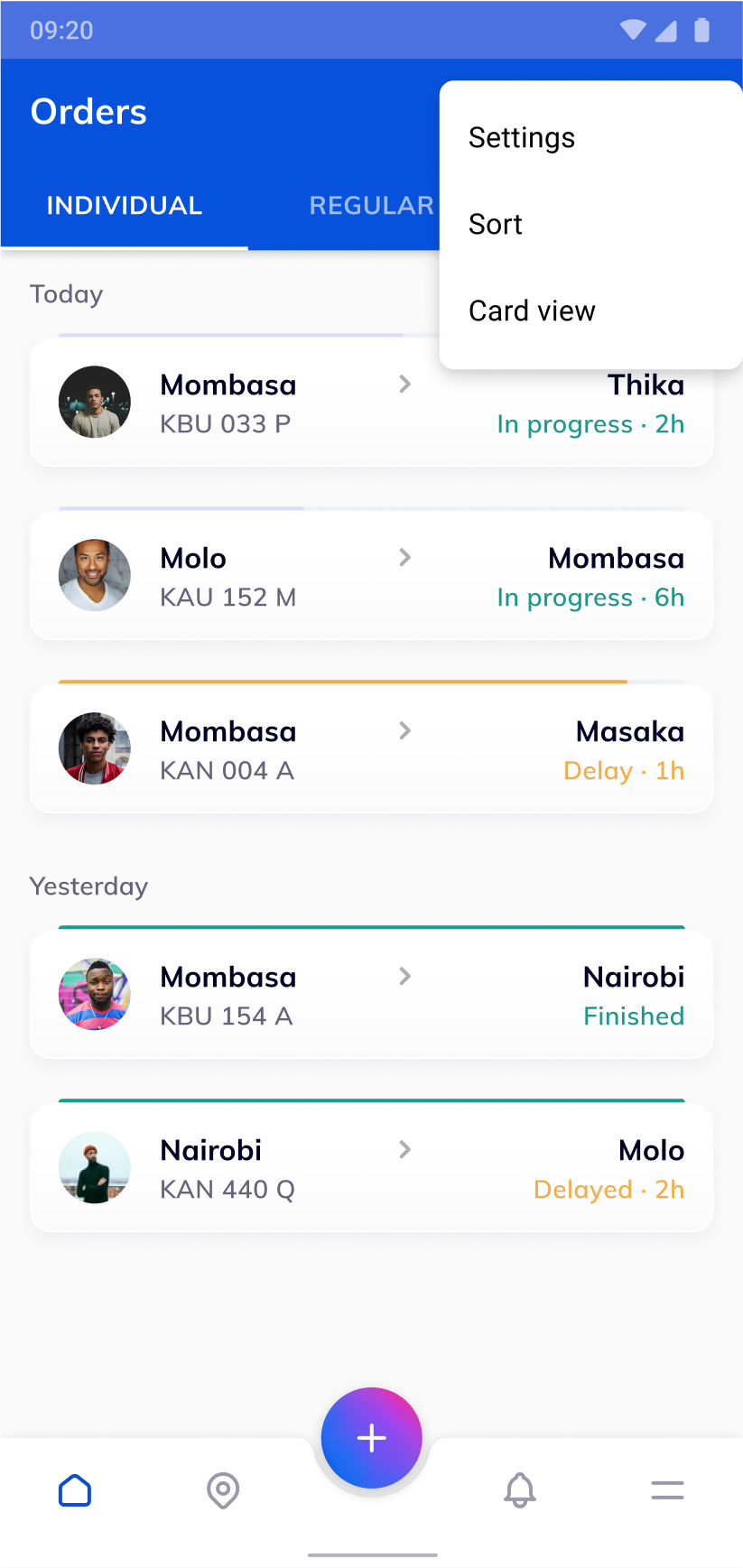Open the Home tab icon in bottom bar
The height and width of the screenshot is (1568, 743).
[x=75, y=1490]
